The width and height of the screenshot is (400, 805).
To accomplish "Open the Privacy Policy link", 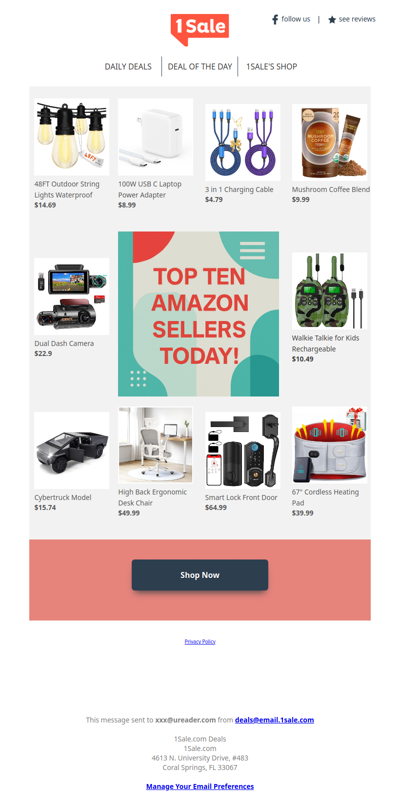I will (200, 642).
